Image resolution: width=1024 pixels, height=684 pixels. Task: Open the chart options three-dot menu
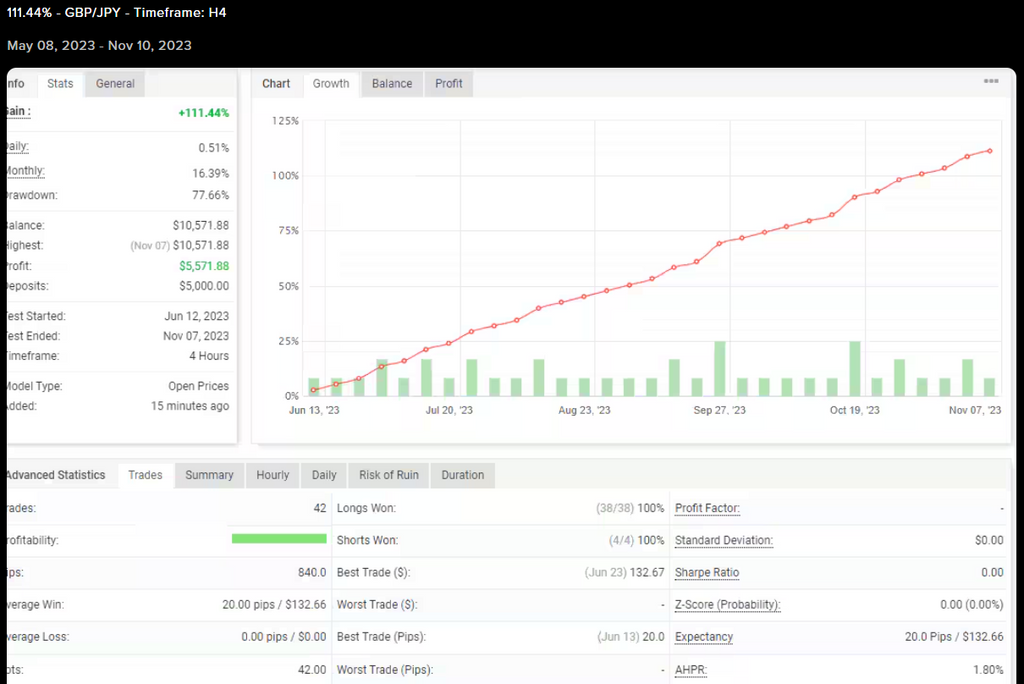[991, 81]
